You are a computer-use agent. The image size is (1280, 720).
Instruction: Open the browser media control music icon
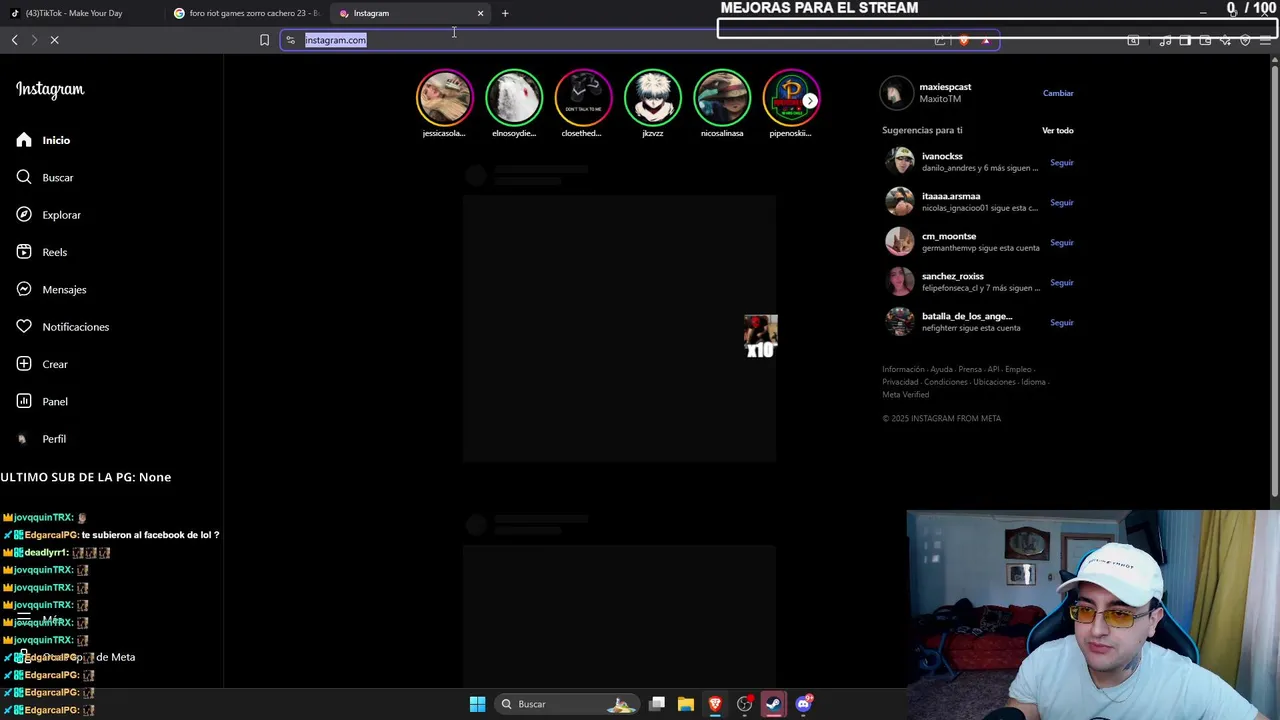pos(1165,40)
